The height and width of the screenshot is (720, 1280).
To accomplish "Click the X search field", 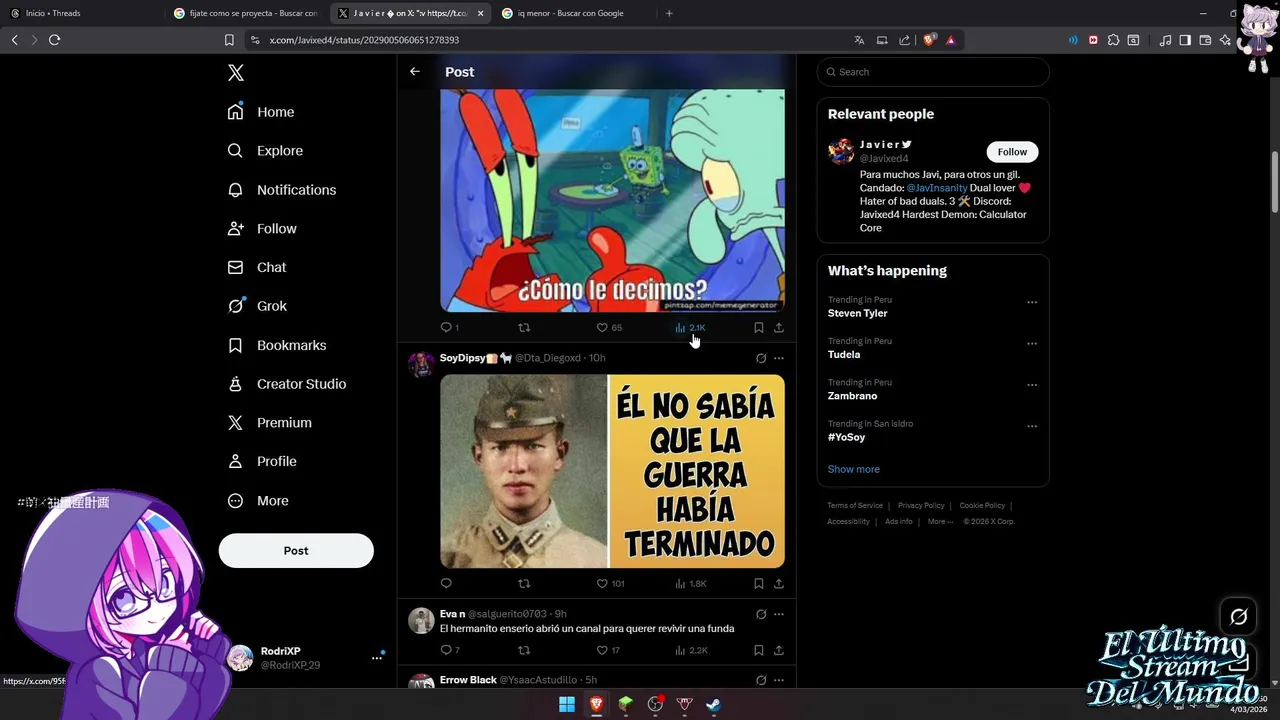I will [x=933, y=72].
